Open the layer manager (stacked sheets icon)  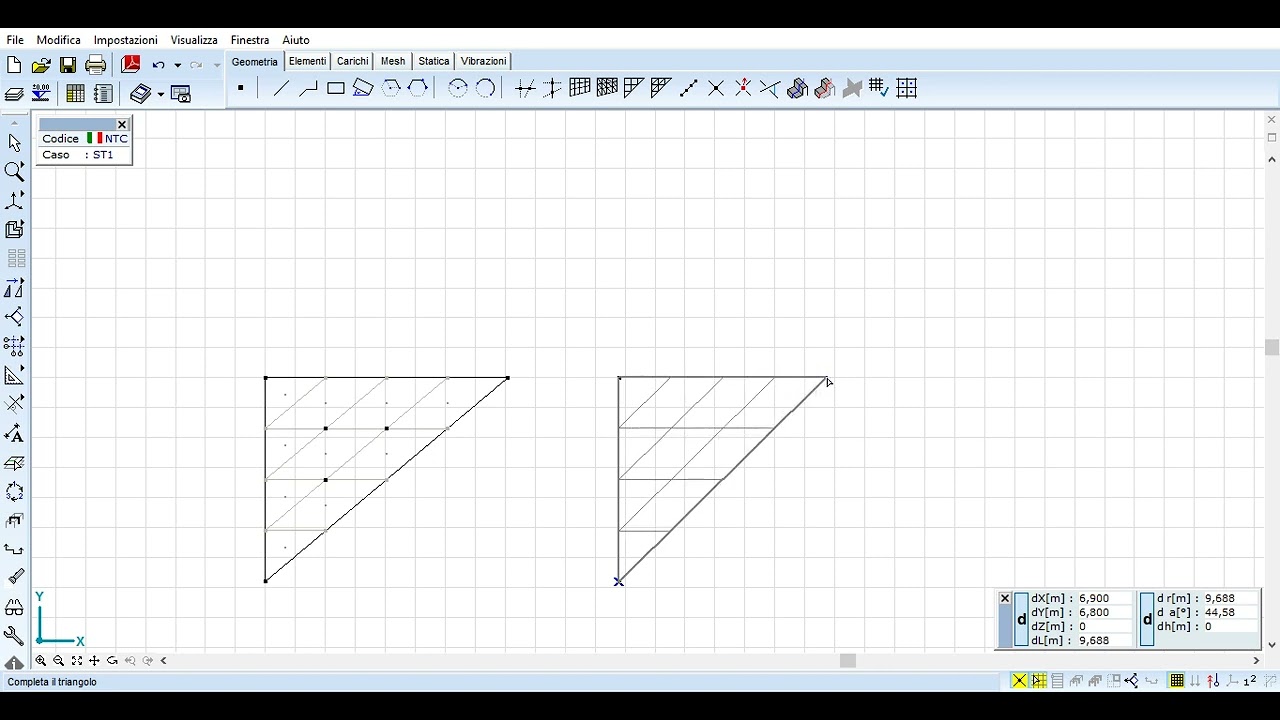pyautogui.click(x=14, y=94)
